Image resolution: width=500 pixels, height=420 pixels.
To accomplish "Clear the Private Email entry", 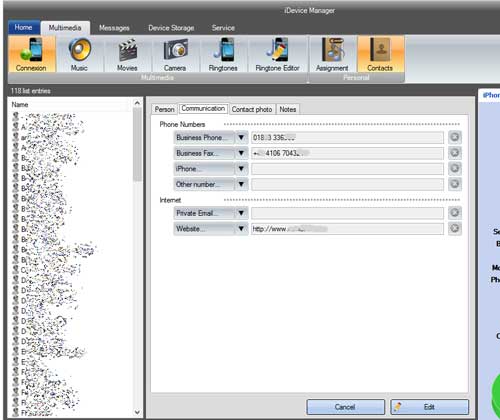I will (455, 213).
